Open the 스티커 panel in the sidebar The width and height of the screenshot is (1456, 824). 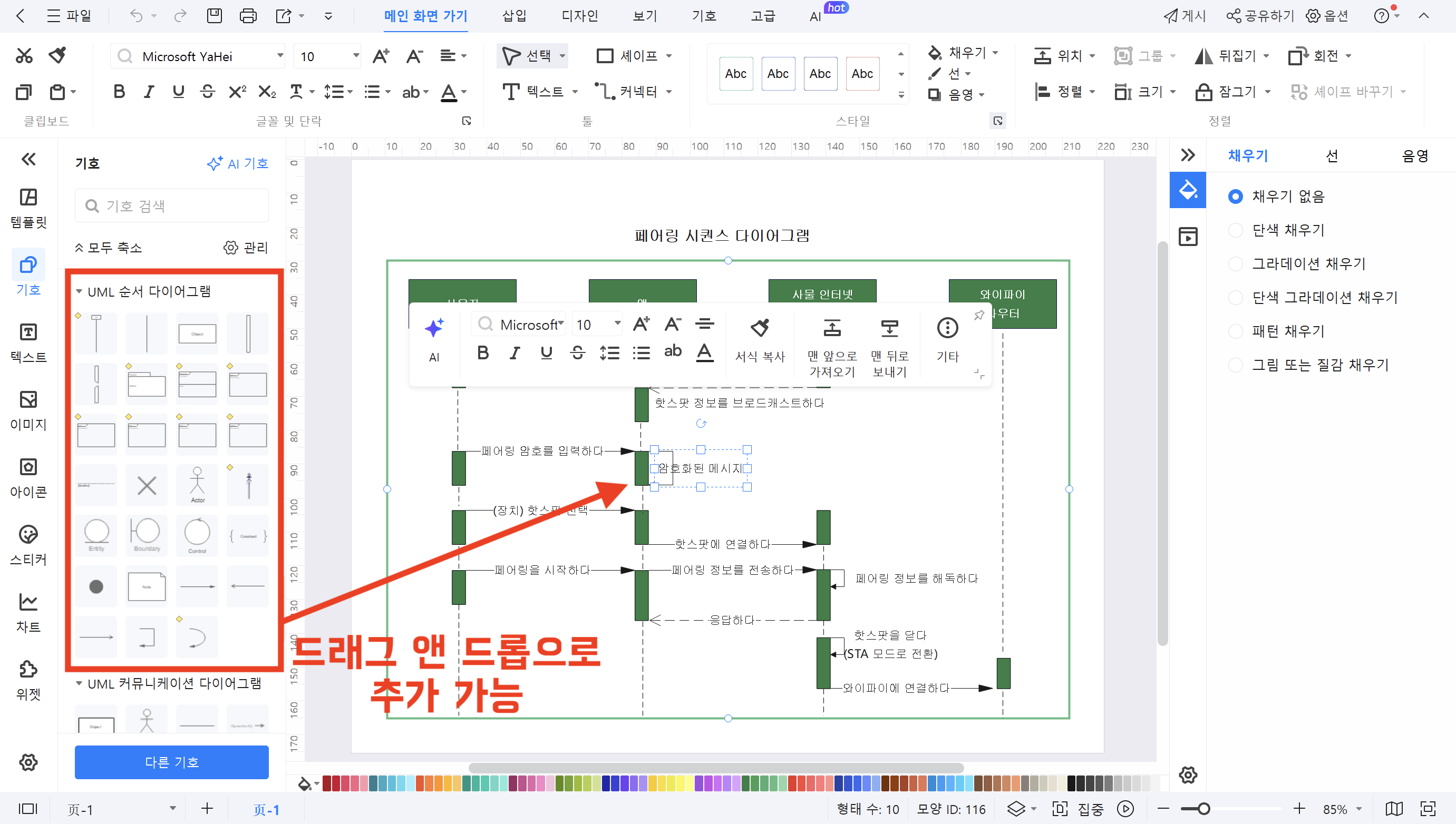(28, 544)
